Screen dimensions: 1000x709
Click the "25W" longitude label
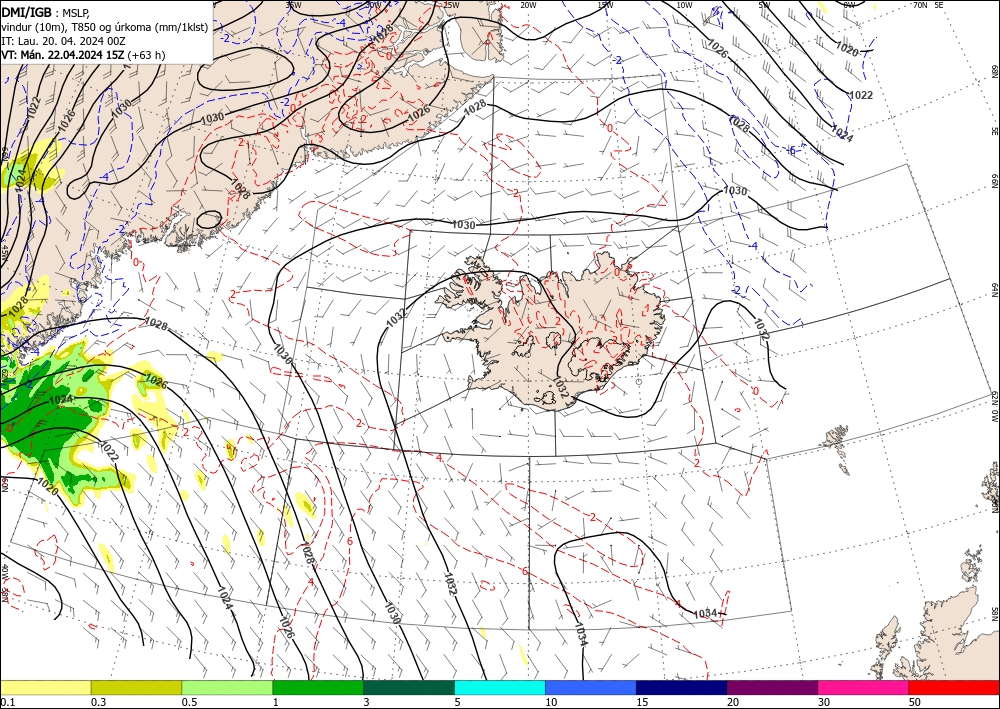451,5
